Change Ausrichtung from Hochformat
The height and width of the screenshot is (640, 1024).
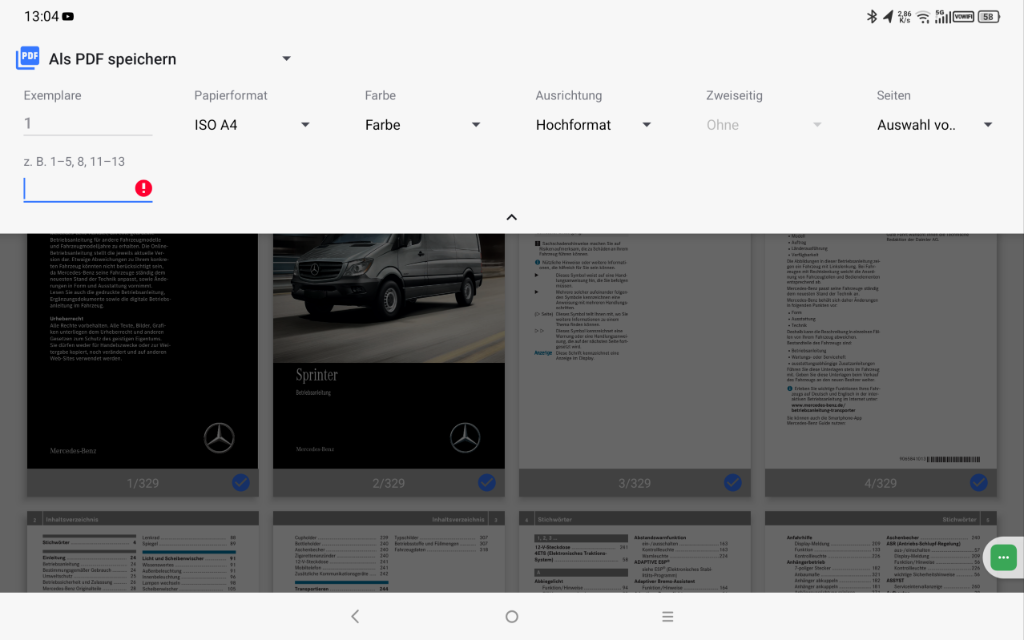point(593,125)
